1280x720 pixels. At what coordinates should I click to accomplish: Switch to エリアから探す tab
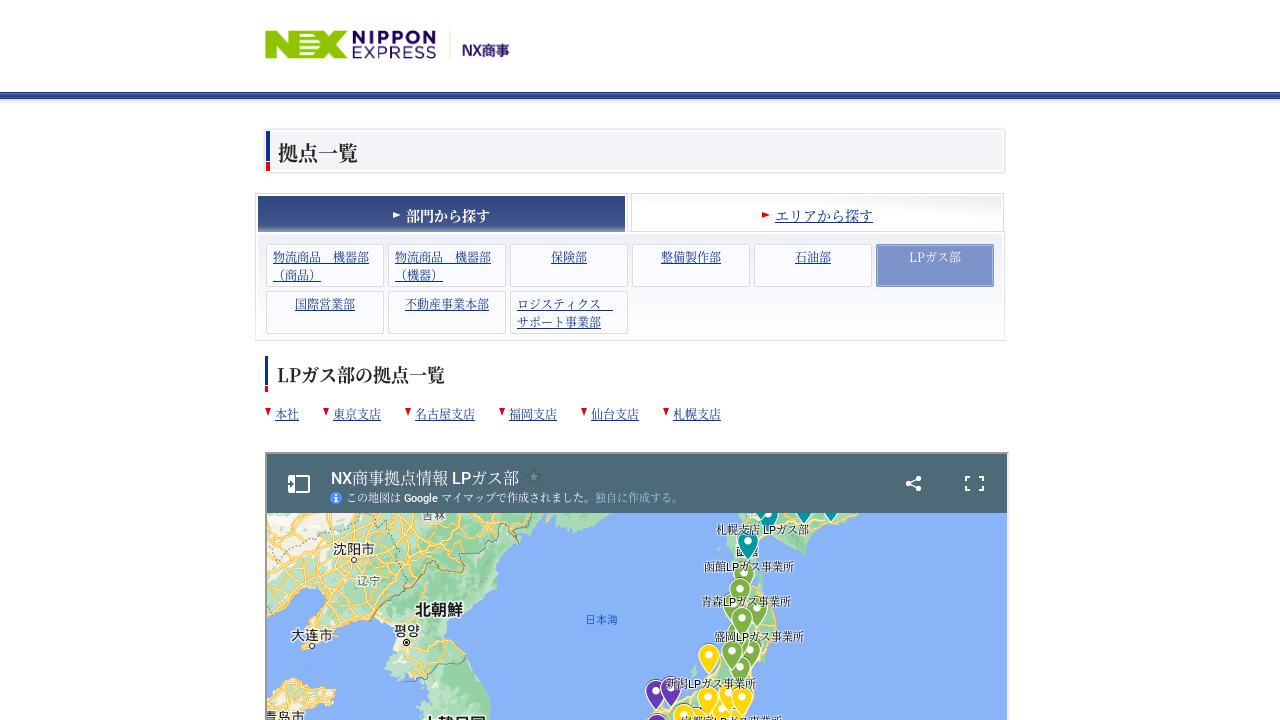(823, 215)
